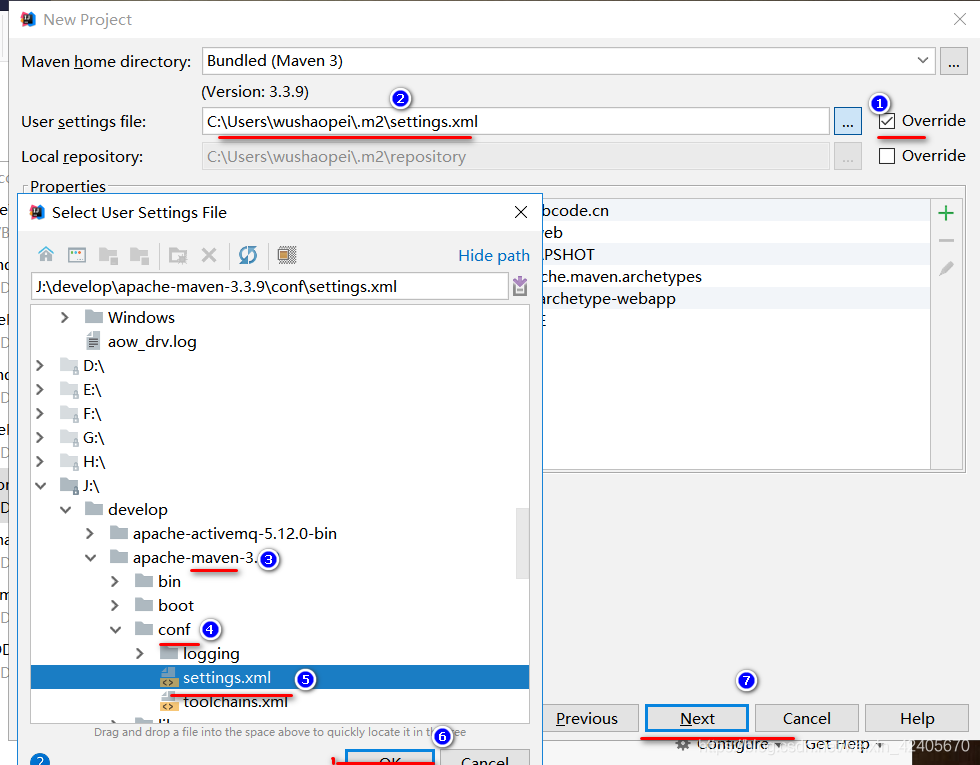Select the Windows folder row
980x765 pixels.
pyautogui.click(x=279, y=318)
